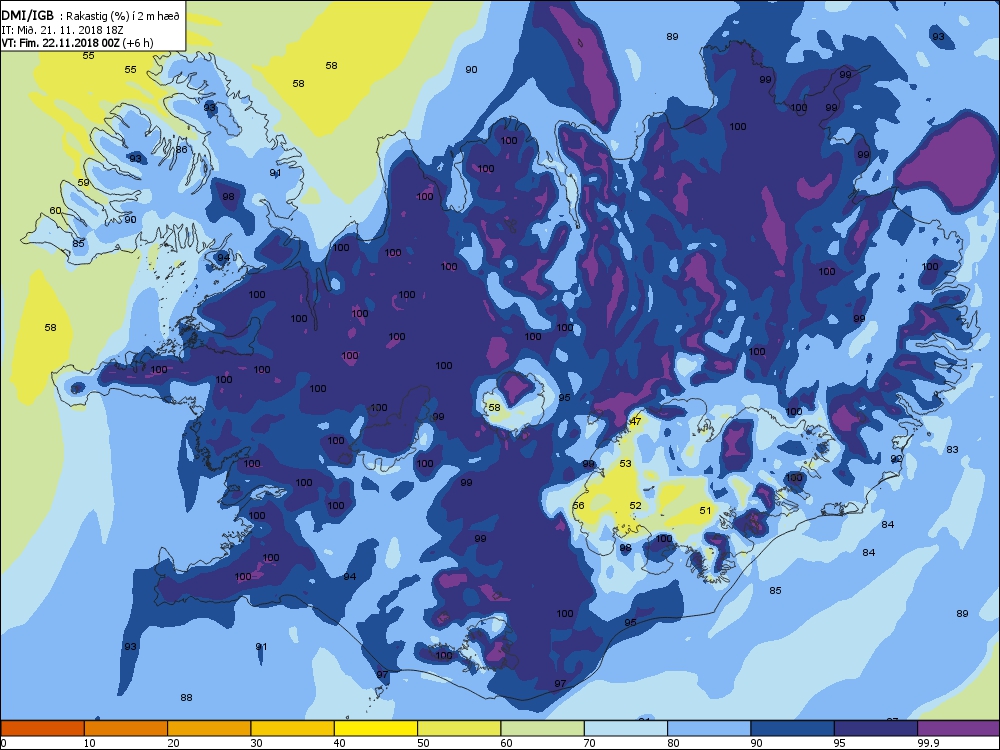This screenshot has width=1000, height=750.
Task: Click the '60' humidity value near the west coast
Action: click(x=55, y=210)
